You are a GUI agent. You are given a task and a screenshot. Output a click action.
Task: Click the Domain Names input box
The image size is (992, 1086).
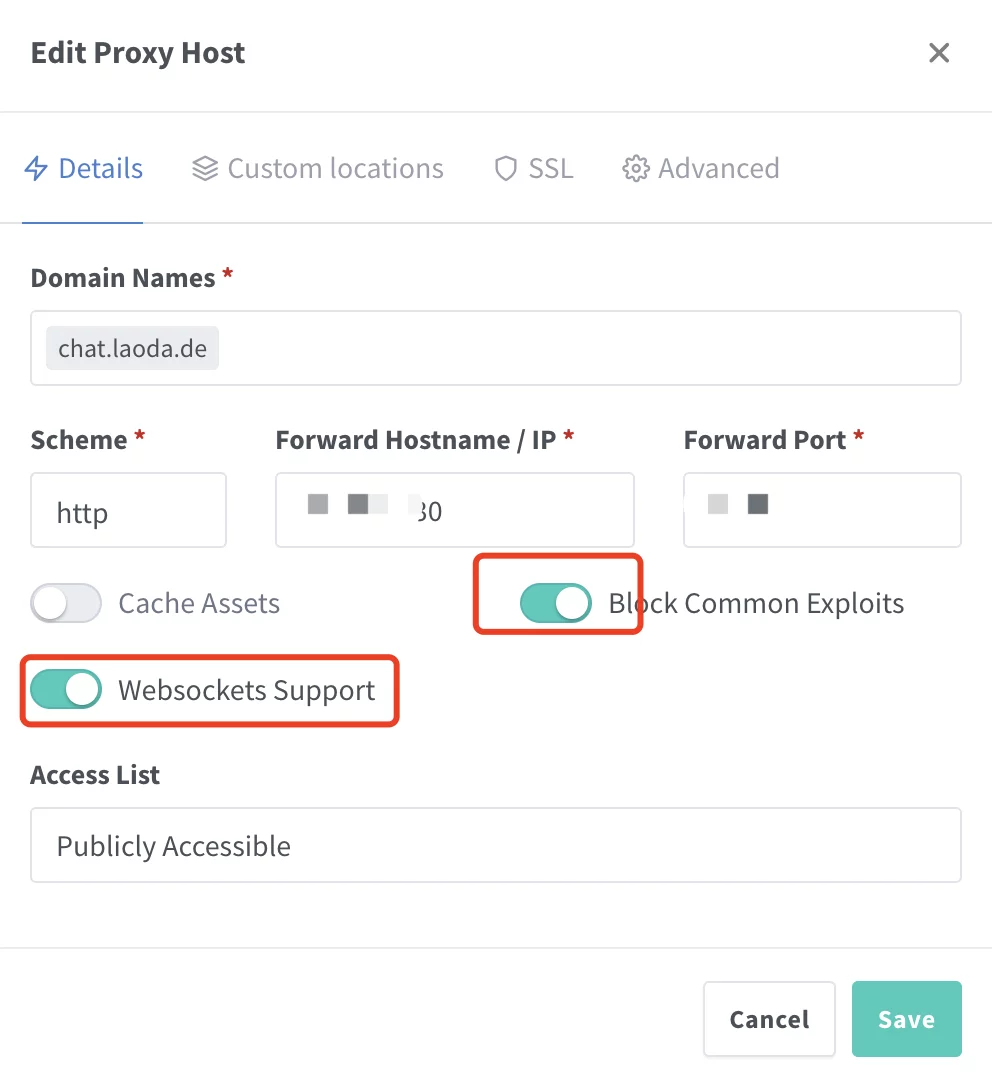(x=590, y=349)
